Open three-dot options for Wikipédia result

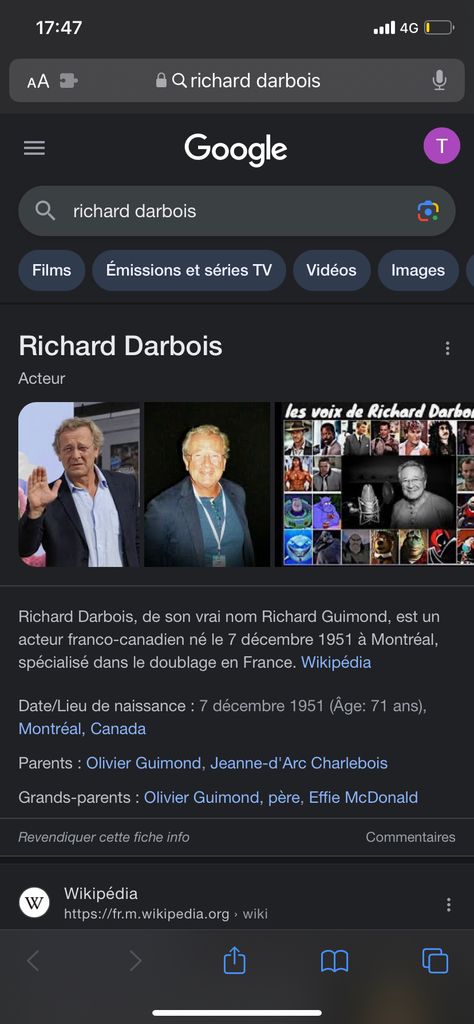click(x=449, y=904)
